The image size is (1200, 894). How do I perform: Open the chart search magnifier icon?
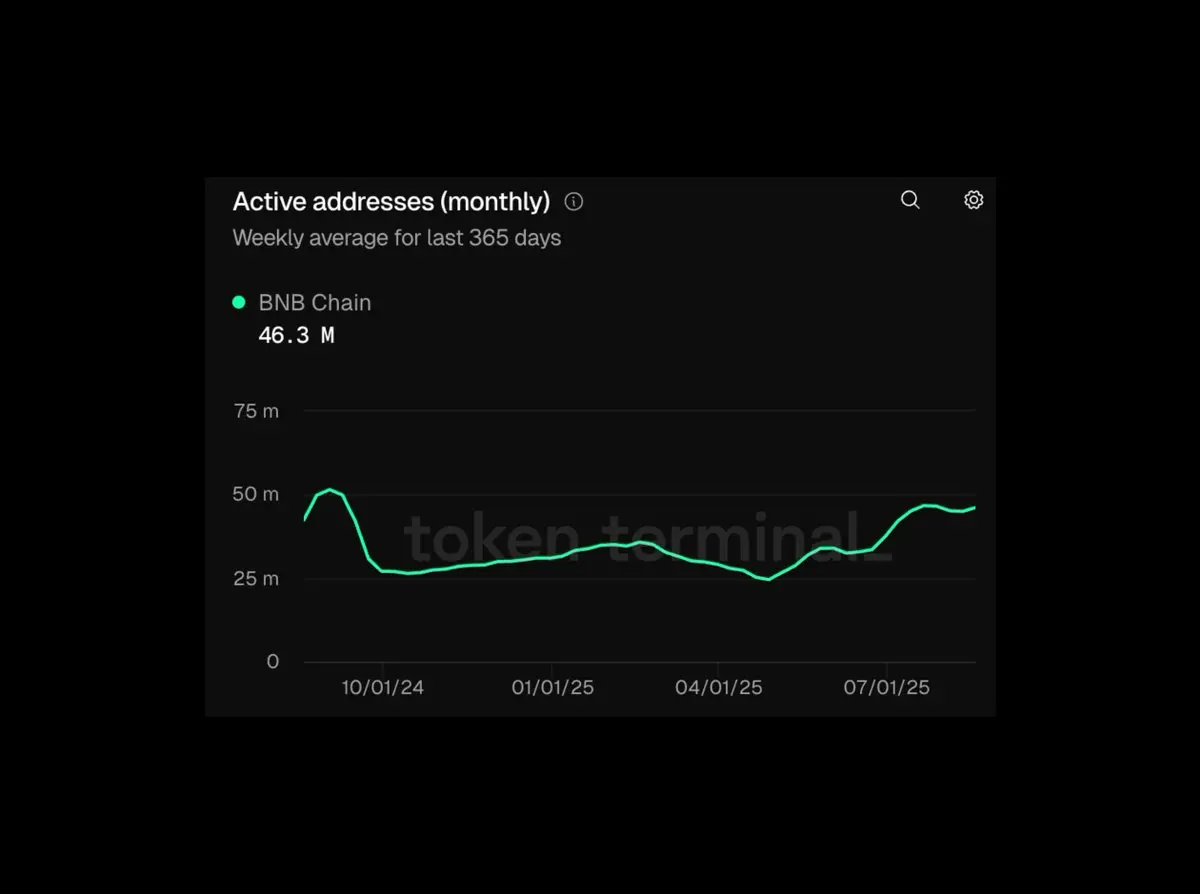910,200
